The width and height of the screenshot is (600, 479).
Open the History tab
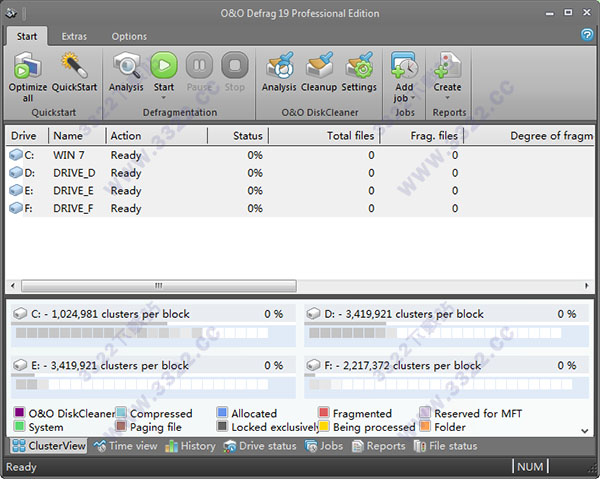pos(190,446)
